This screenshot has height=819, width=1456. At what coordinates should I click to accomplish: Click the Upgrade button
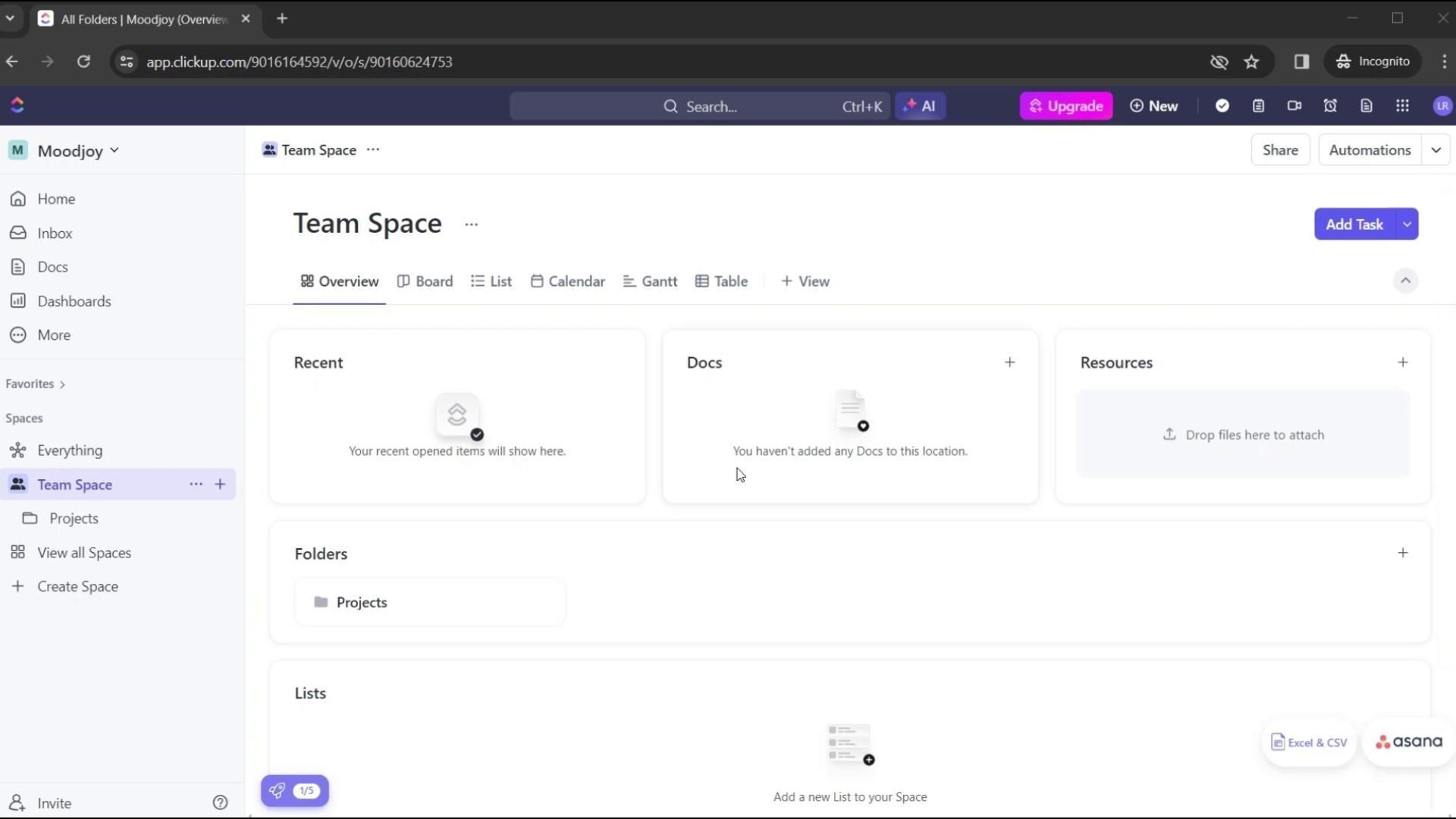1065,106
